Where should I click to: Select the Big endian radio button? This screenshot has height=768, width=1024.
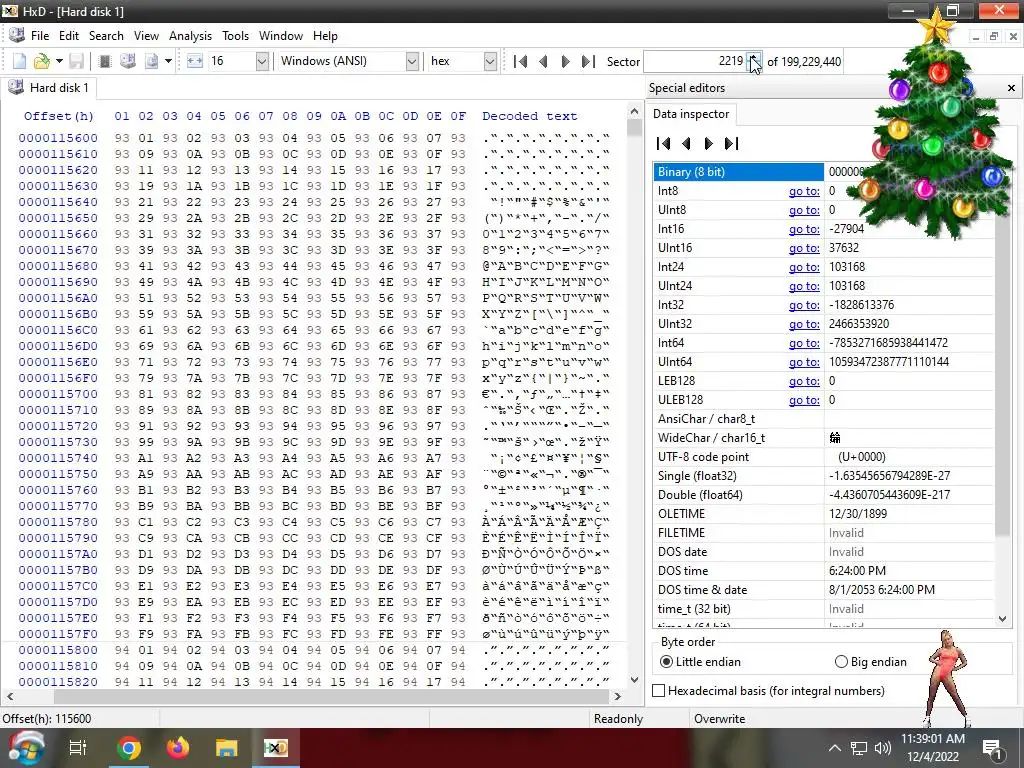pos(841,662)
